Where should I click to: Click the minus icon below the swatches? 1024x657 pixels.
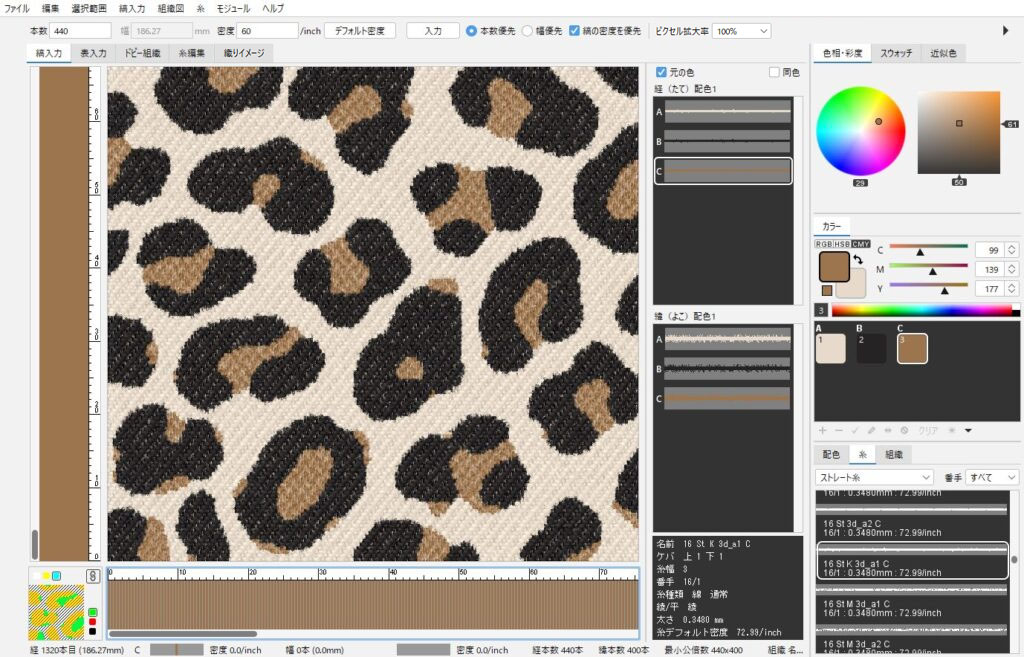pyautogui.click(x=838, y=430)
